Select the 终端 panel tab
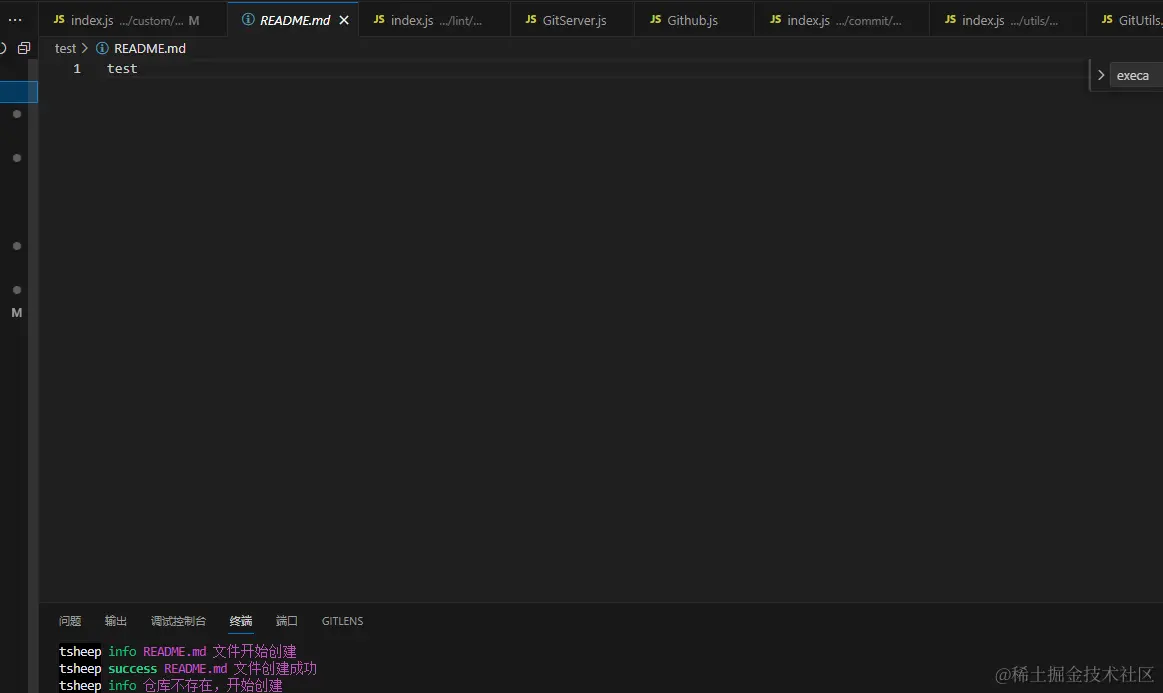 click(x=240, y=621)
